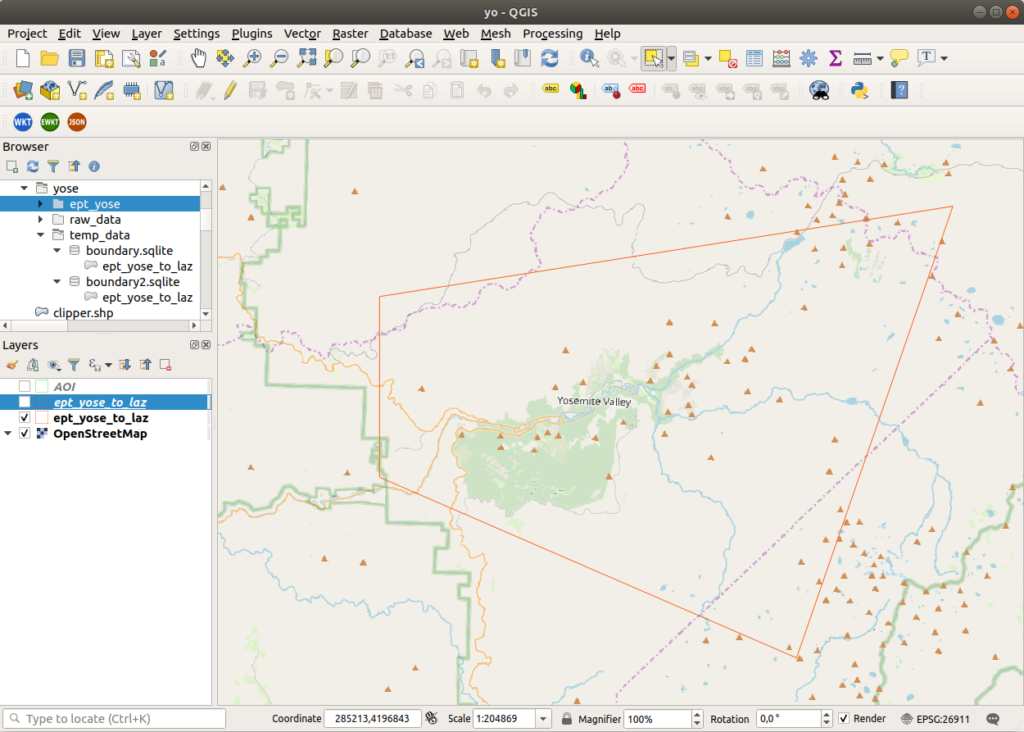Viewport: 1024px width, 732px height.
Task: Open the Layer menu
Action: (146, 33)
